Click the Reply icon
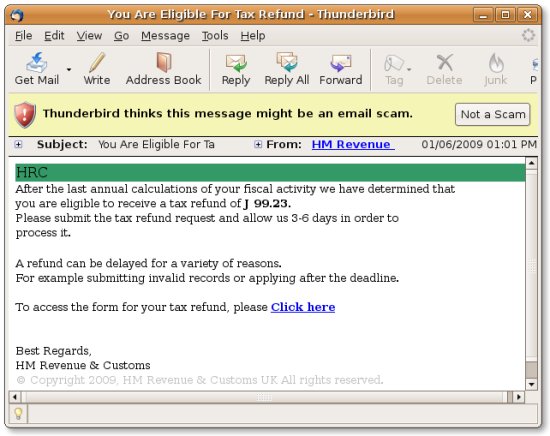Screen dimensions: 550x436 236,63
